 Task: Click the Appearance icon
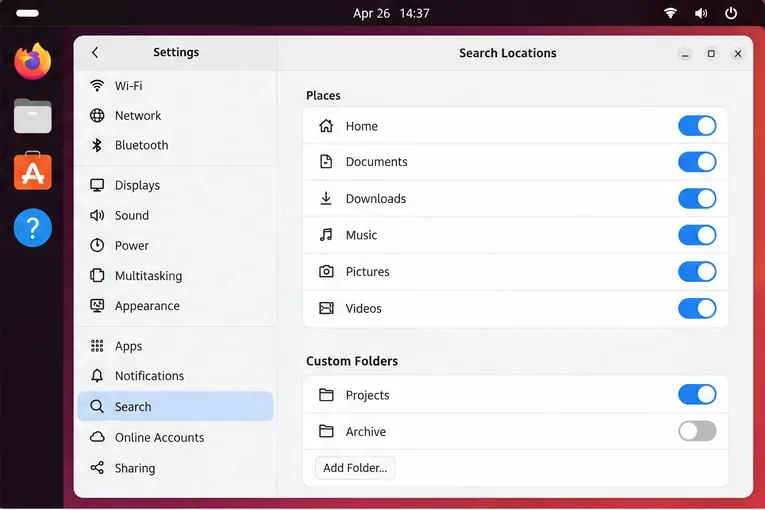(x=97, y=306)
